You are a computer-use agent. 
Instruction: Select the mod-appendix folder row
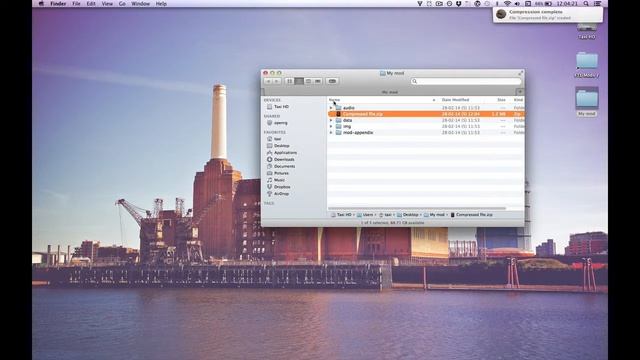426,133
